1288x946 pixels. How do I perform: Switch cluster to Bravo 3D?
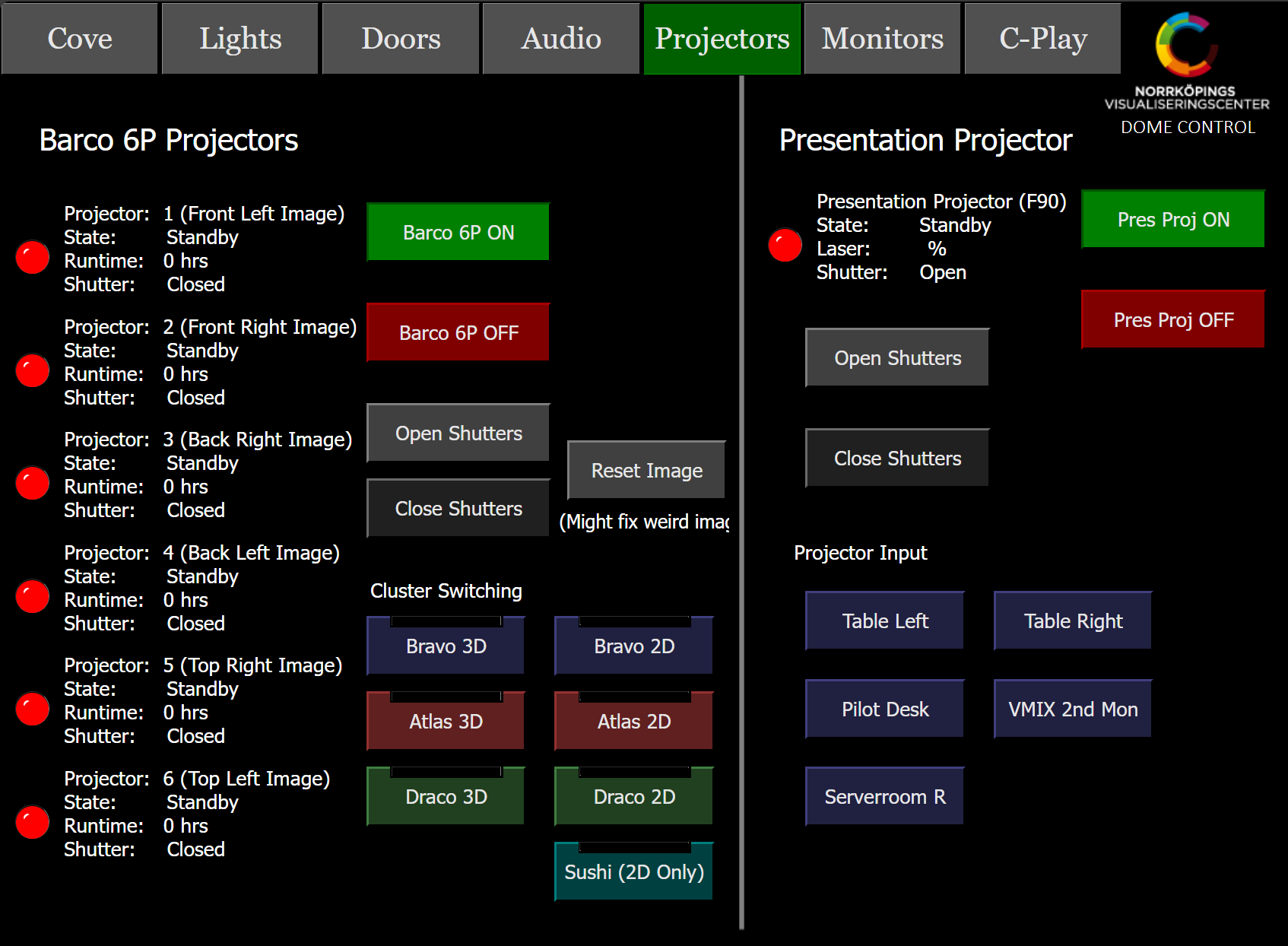446,646
